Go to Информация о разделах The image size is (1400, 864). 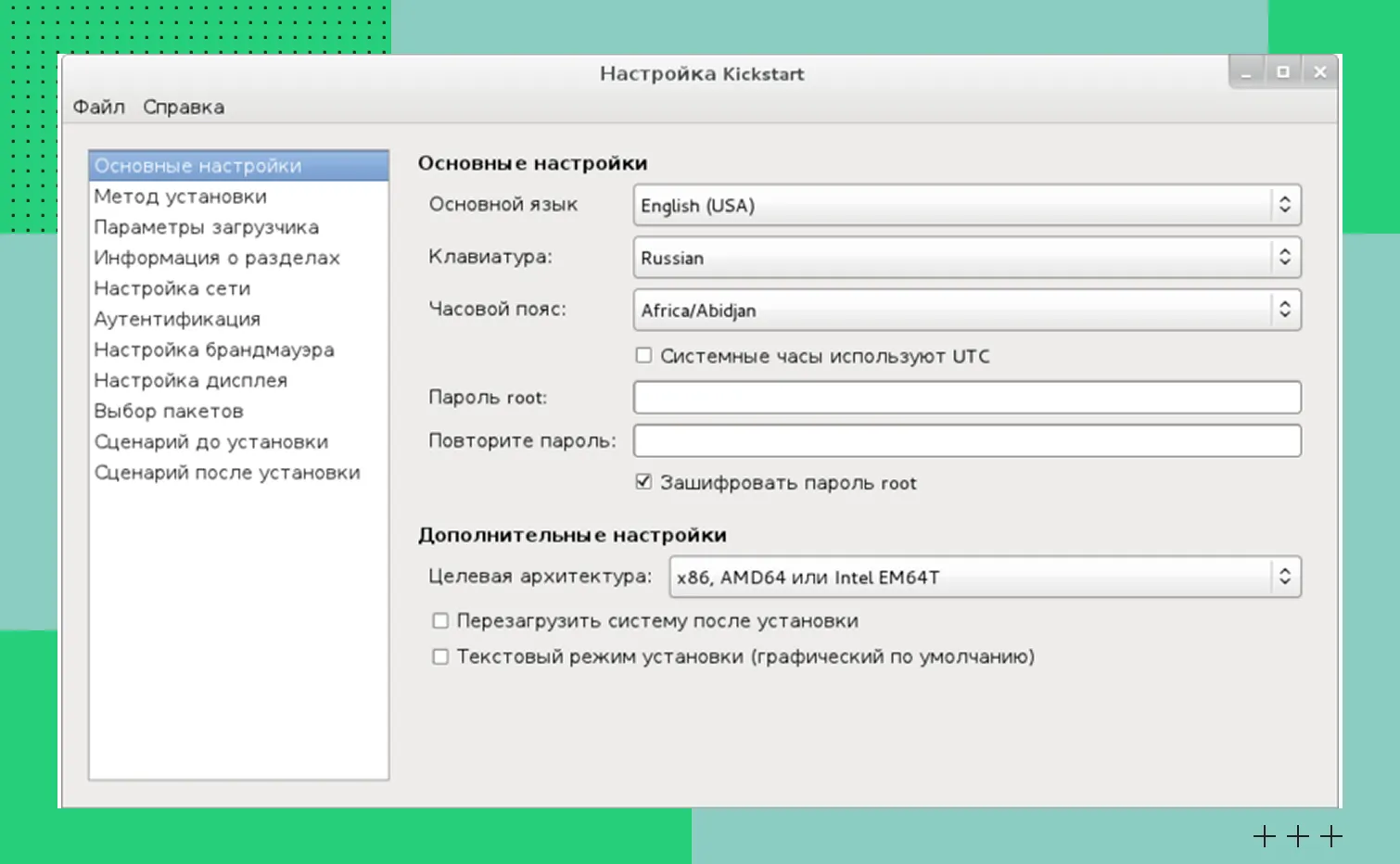(217, 258)
